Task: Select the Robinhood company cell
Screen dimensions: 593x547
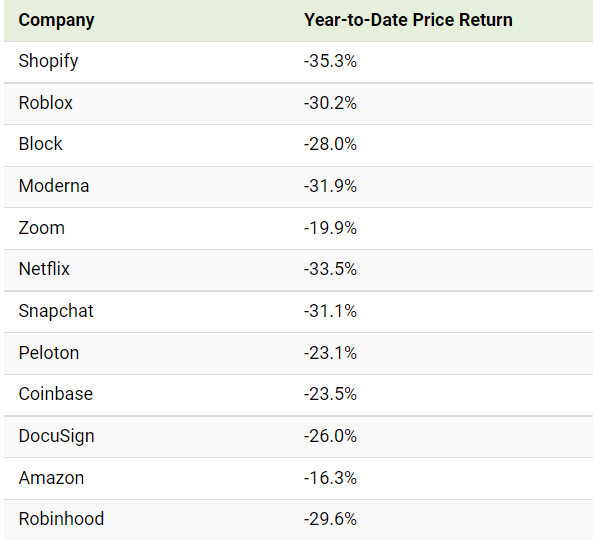Action: coord(61,519)
